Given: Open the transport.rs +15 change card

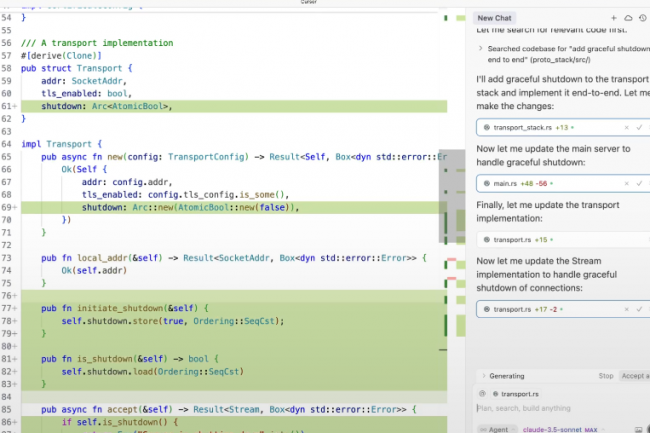Looking at the screenshot, I should [563, 239].
